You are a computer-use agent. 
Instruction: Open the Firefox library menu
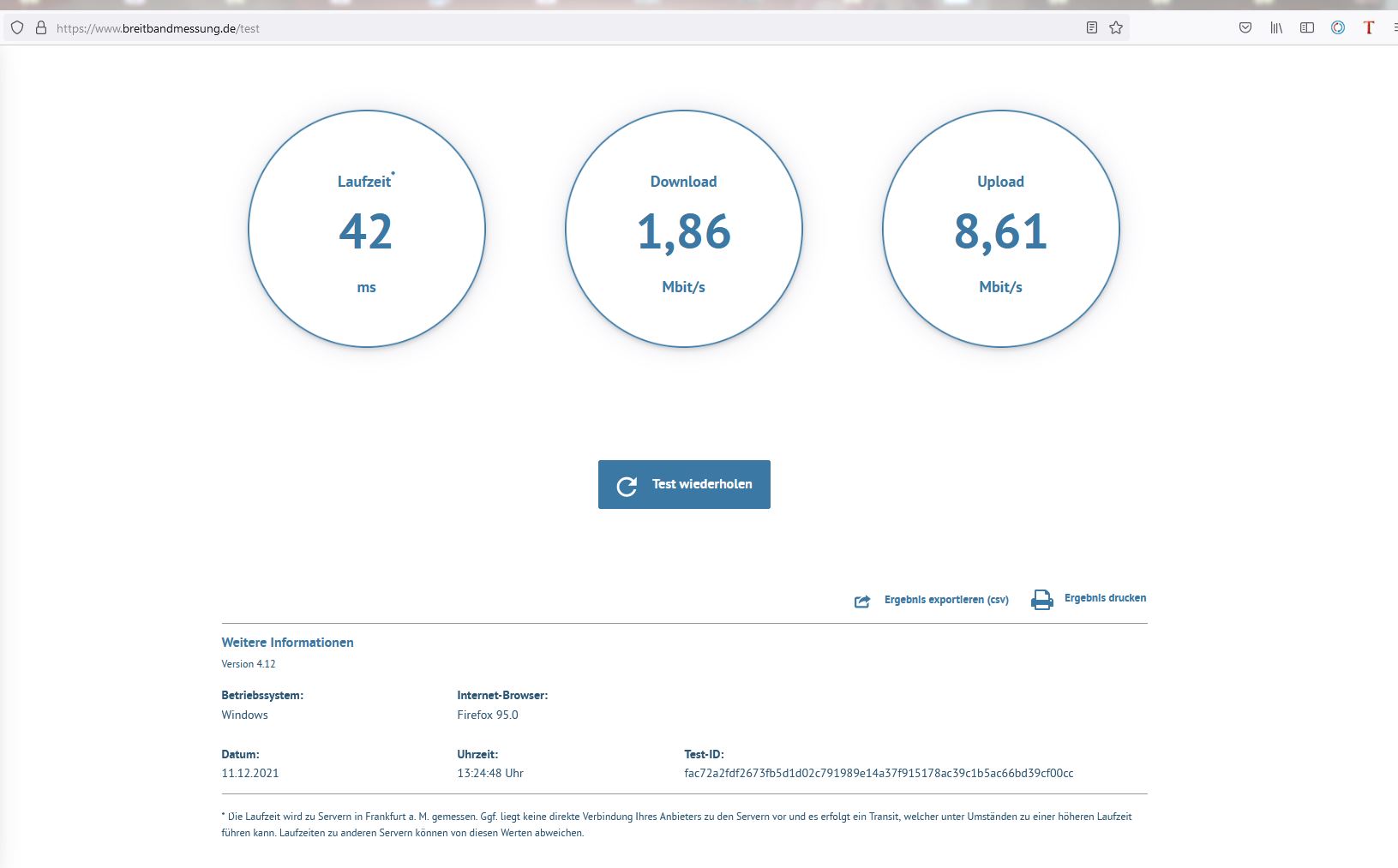coord(1276,27)
